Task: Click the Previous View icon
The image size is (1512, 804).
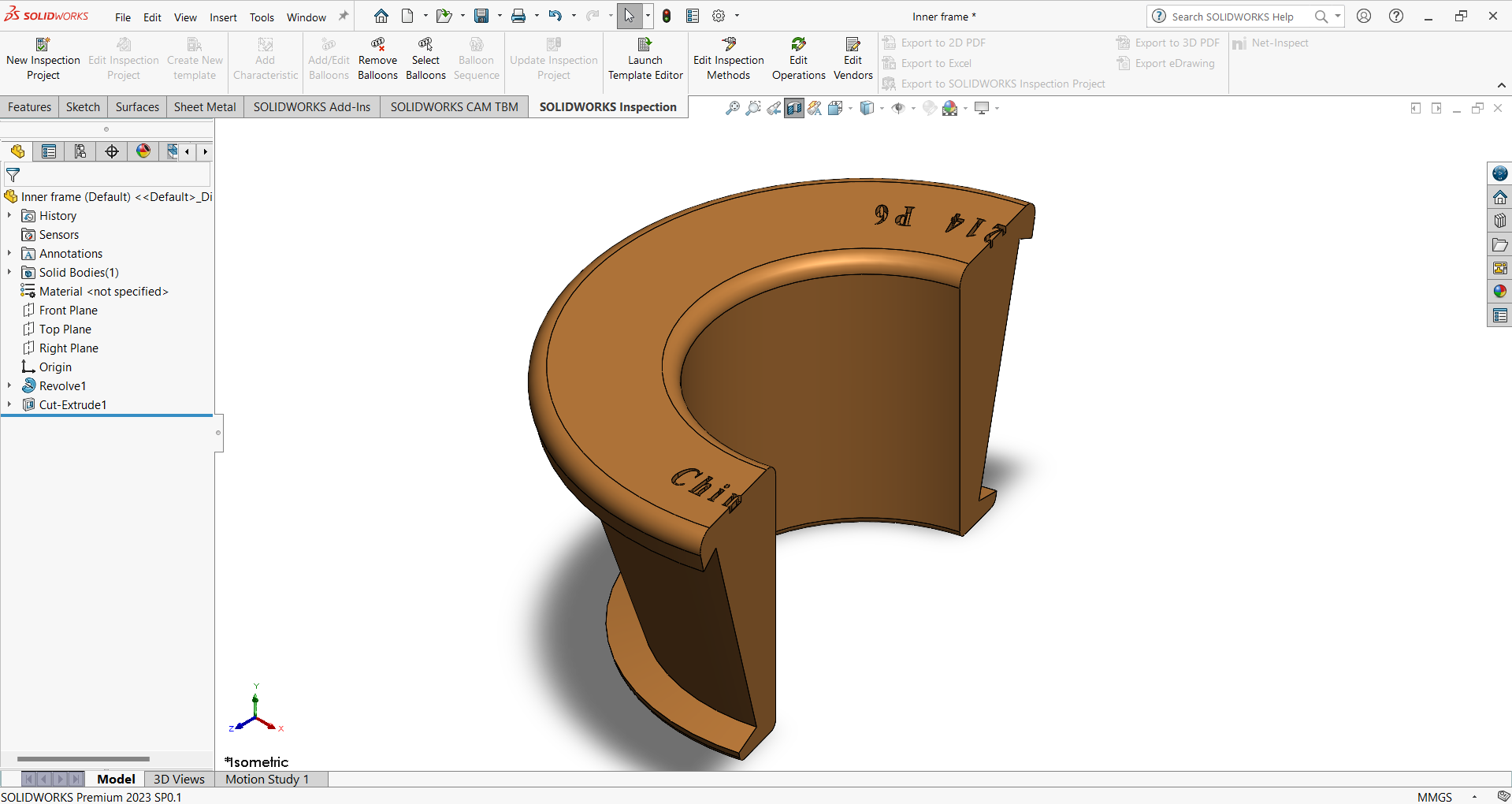Action: tap(774, 109)
